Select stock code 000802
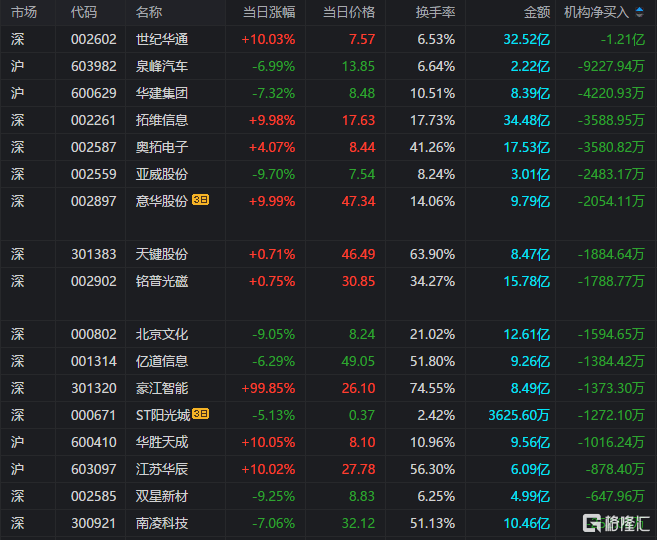The height and width of the screenshot is (540, 657). pos(93,334)
